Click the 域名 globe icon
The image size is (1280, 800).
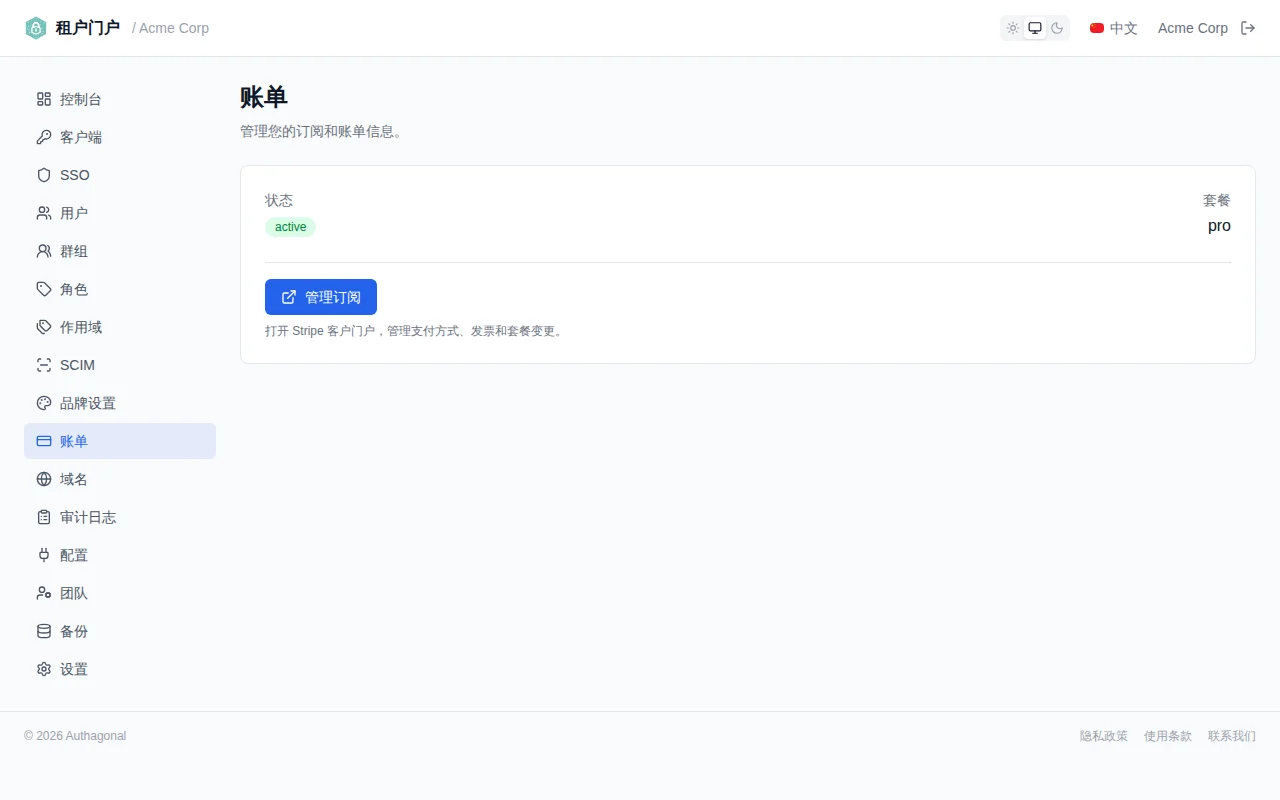point(44,479)
